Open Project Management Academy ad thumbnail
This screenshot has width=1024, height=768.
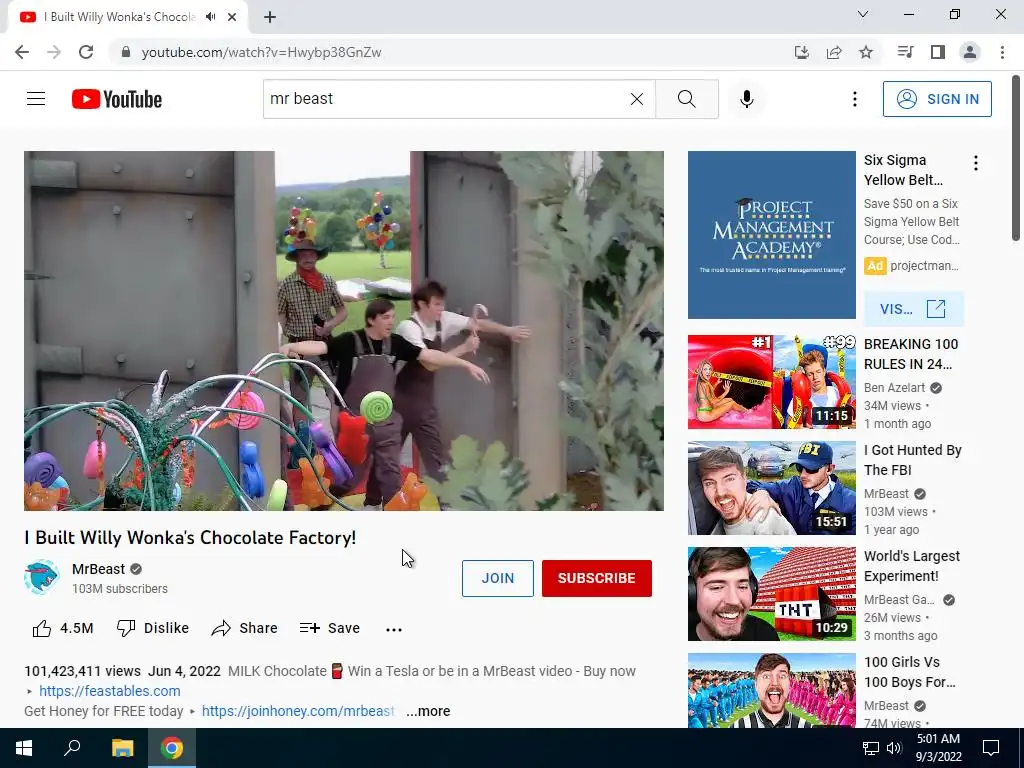(x=771, y=235)
